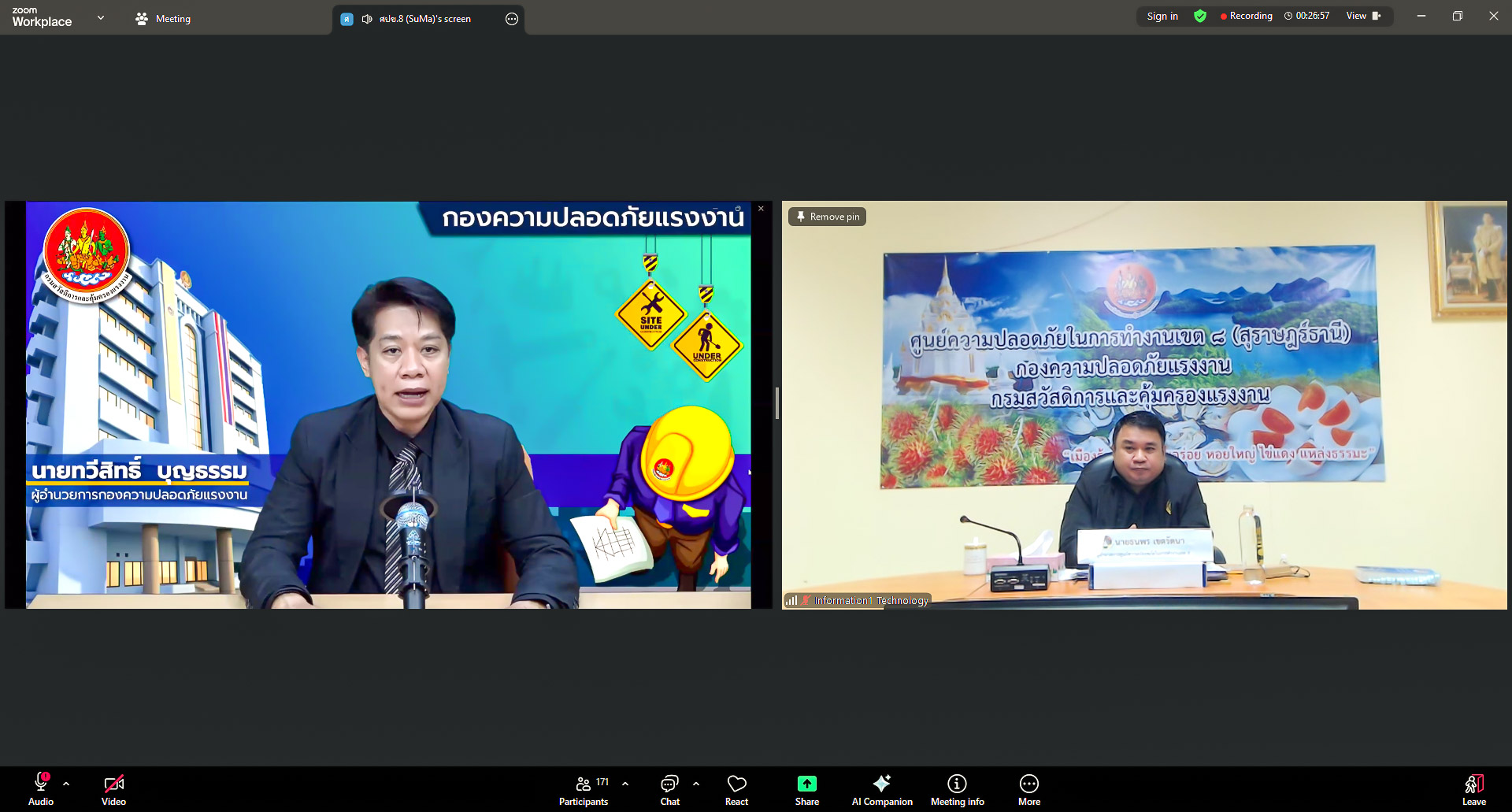Click the Share screen icon
Viewport: 1512px width, 812px height.
coord(806,784)
